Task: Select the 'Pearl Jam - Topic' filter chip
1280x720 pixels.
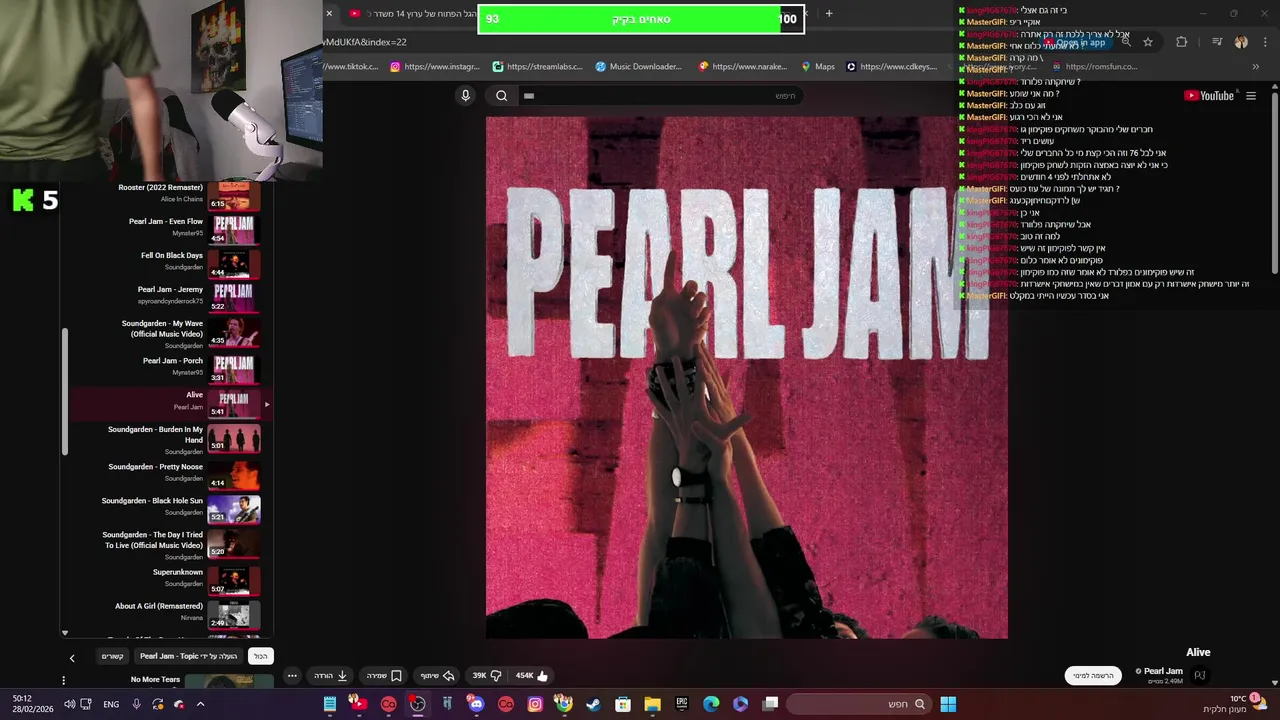Action: (x=189, y=656)
